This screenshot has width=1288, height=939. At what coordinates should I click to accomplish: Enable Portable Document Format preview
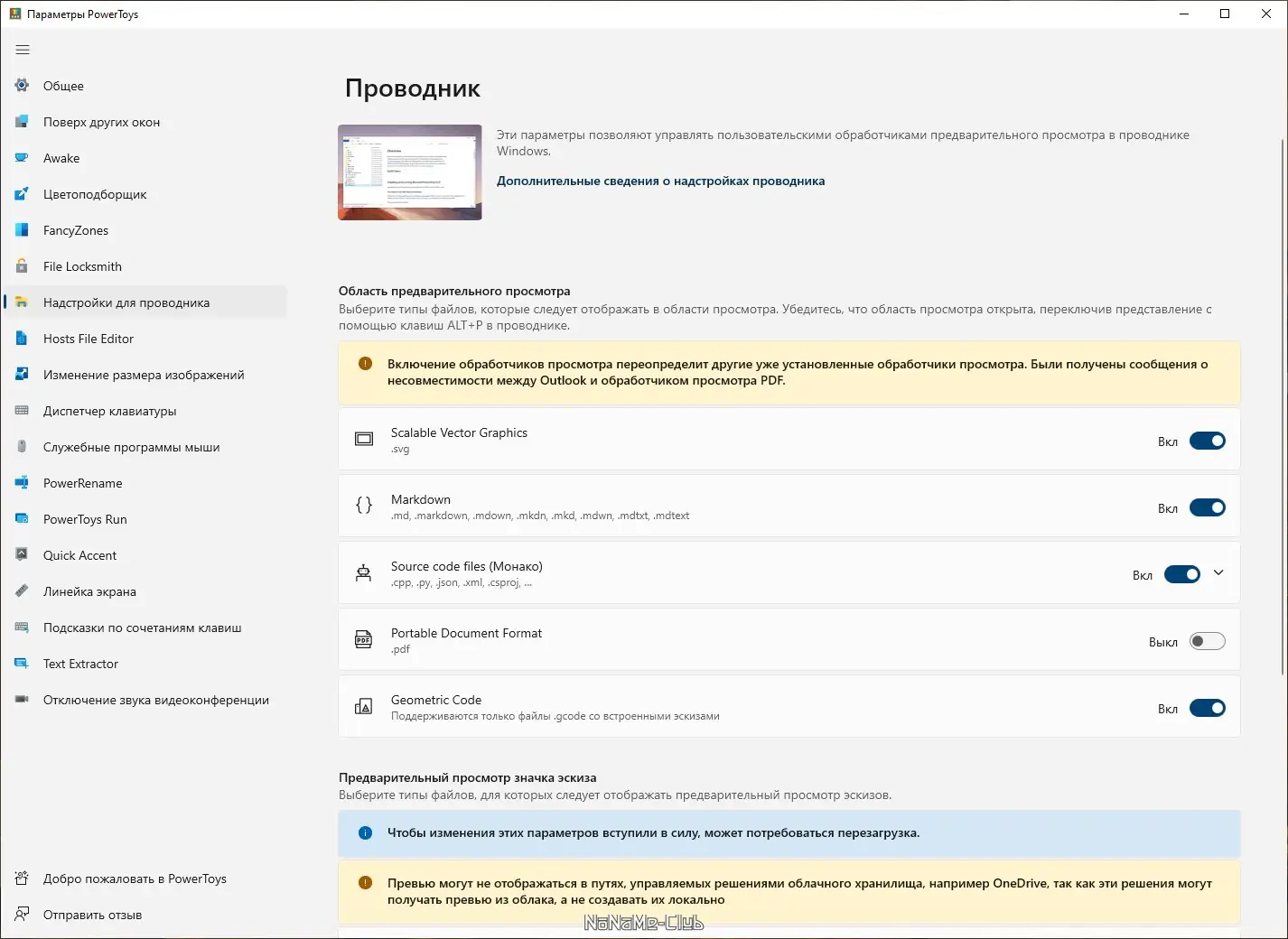1208,641
